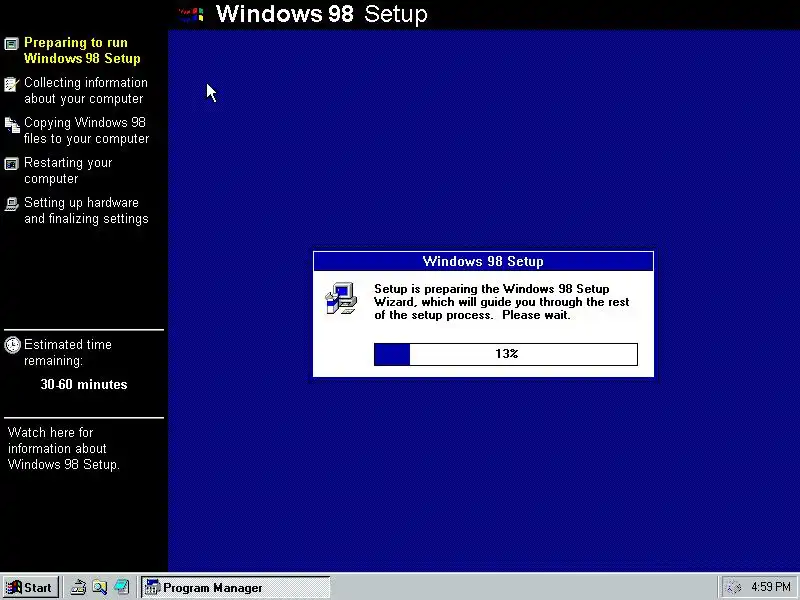Click the 13% progress bar
This screenshot has width=800, height=600.
[x=506, y=354]
